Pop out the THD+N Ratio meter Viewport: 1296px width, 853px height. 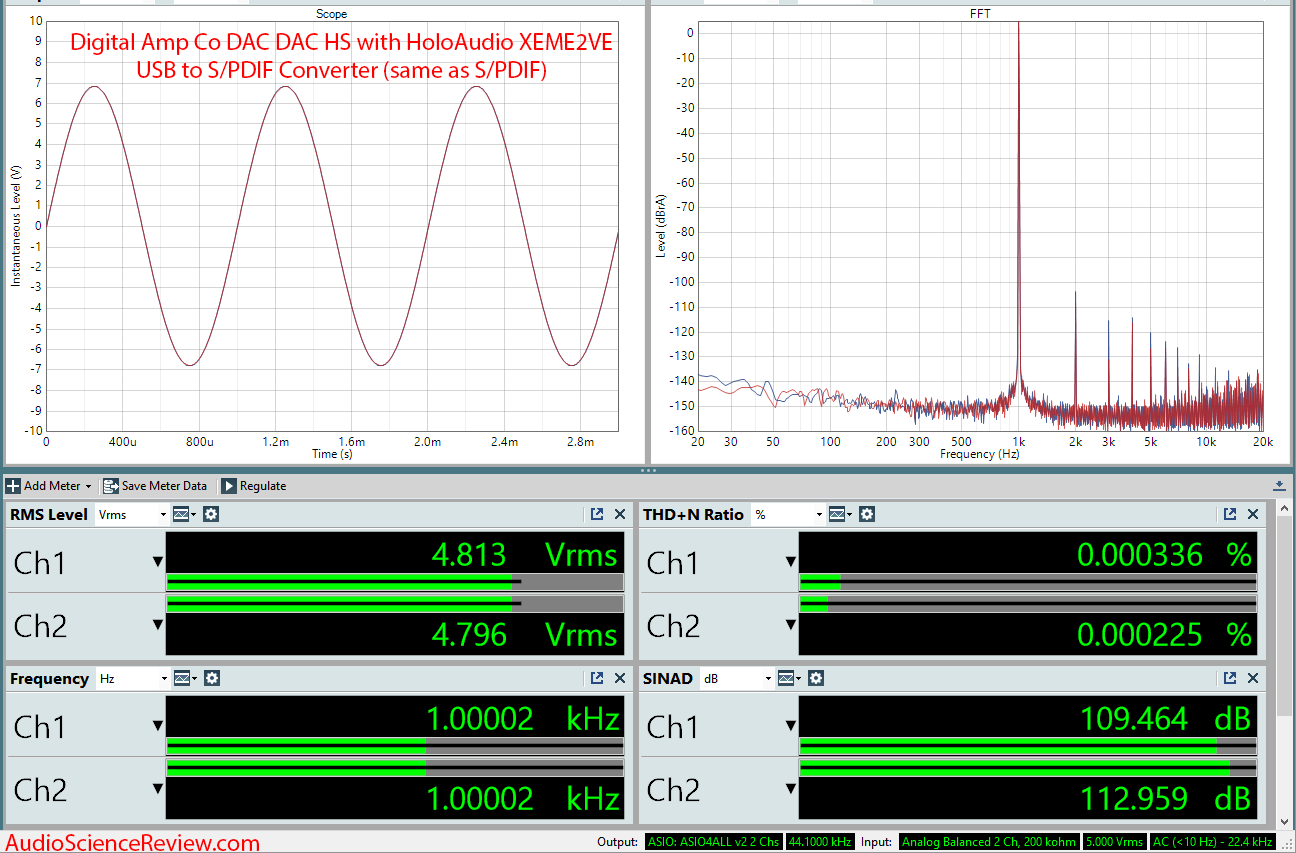pos(1230,514)
